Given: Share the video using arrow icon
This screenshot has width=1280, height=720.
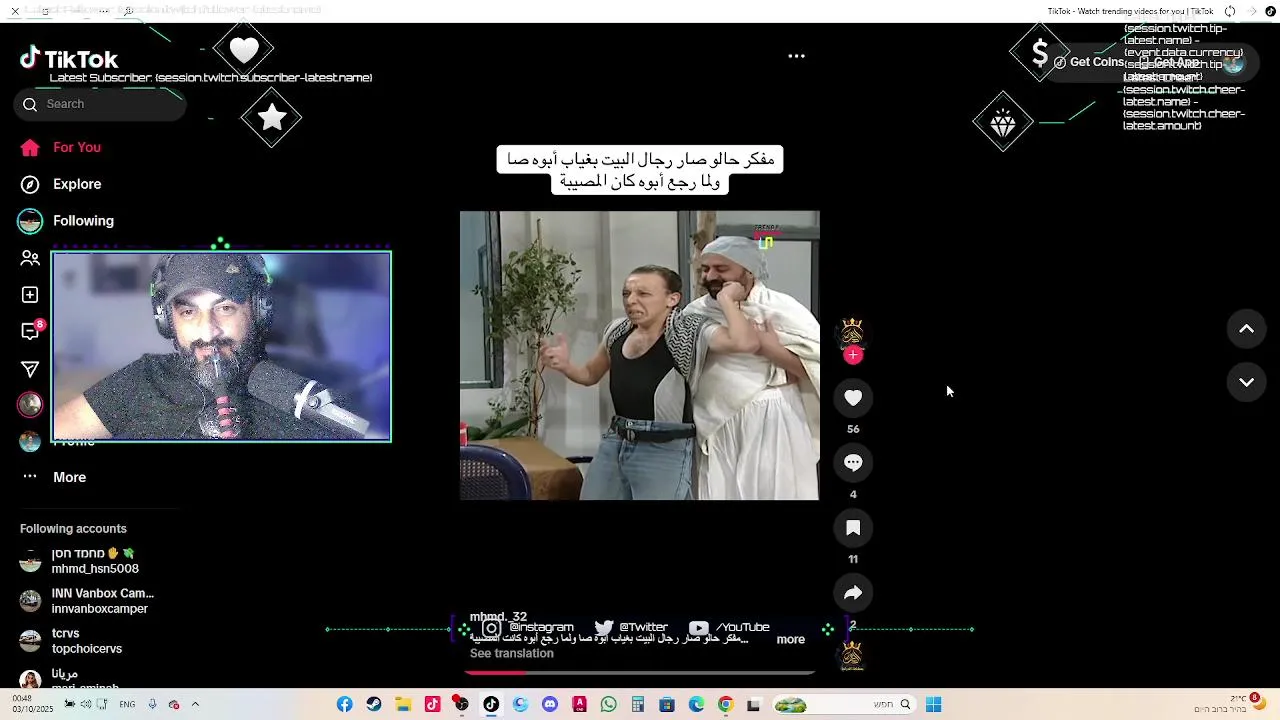Looking at the screenshot, I should pyautogui.click(x=853, y=593).
